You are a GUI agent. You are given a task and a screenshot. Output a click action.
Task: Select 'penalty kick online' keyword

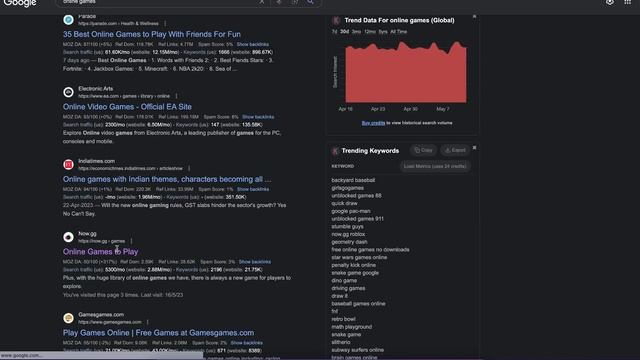click(x=353, y=265)
